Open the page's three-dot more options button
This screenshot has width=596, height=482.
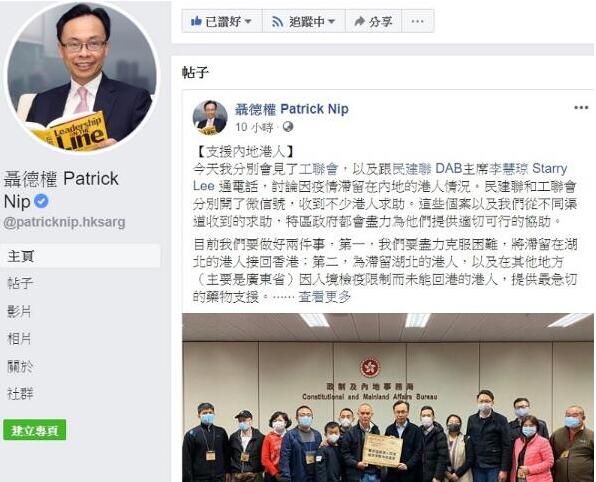[417, 21]
